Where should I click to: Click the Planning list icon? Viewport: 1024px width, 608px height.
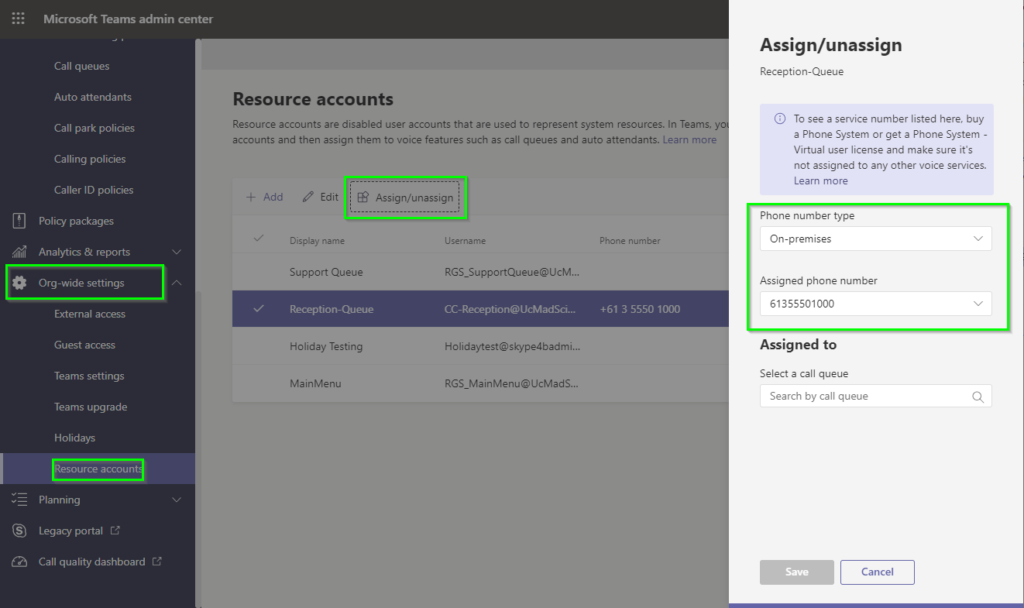(20, 500)
